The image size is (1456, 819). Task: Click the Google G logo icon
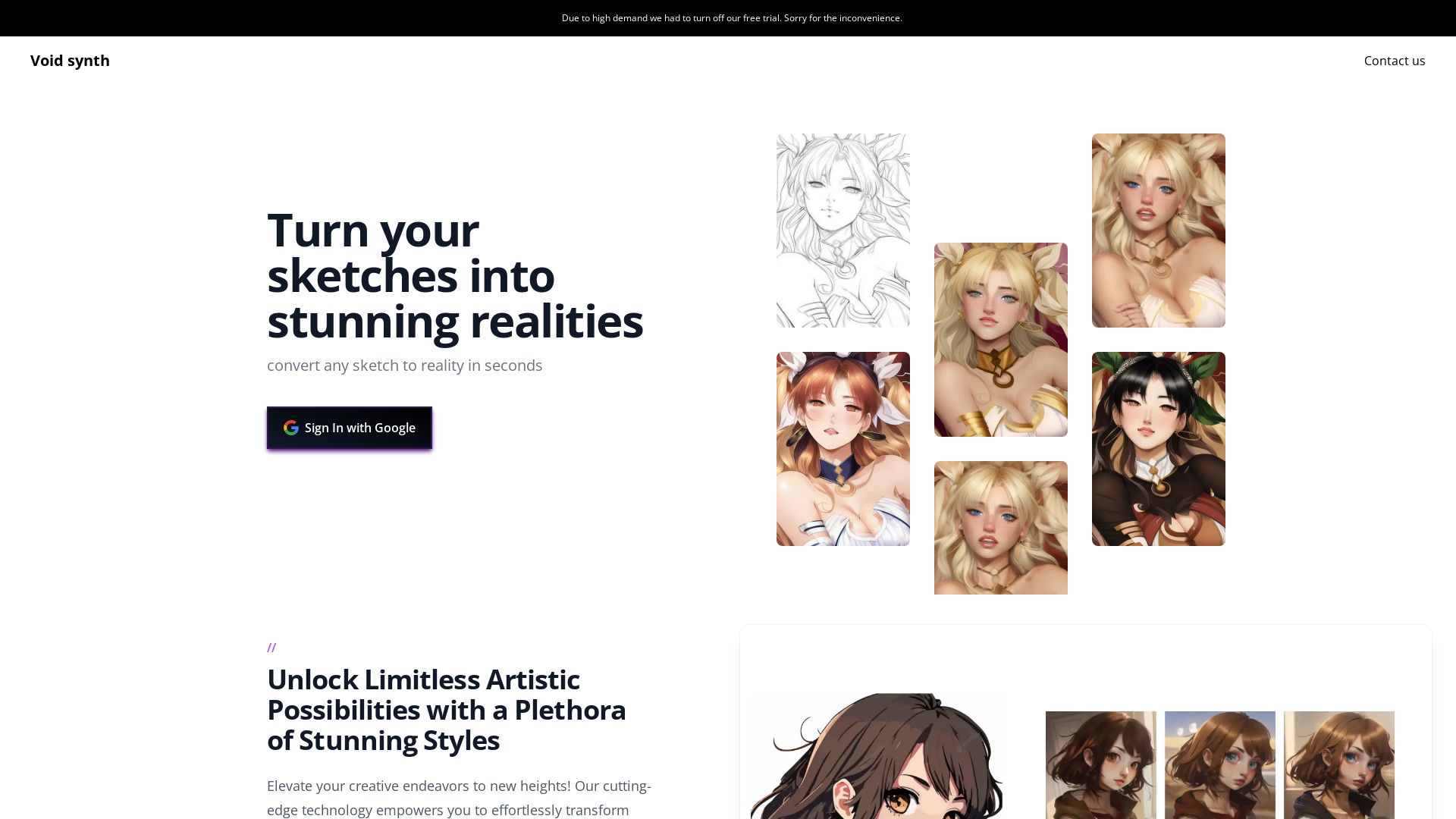pos(291,428)
